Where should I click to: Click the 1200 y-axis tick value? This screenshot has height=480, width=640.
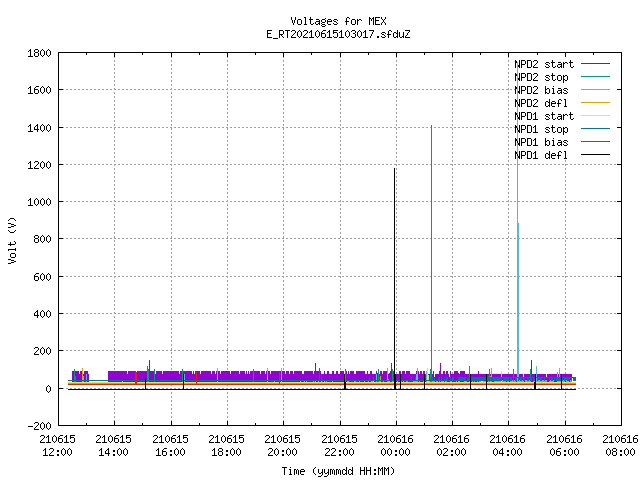tap(39, 165)
